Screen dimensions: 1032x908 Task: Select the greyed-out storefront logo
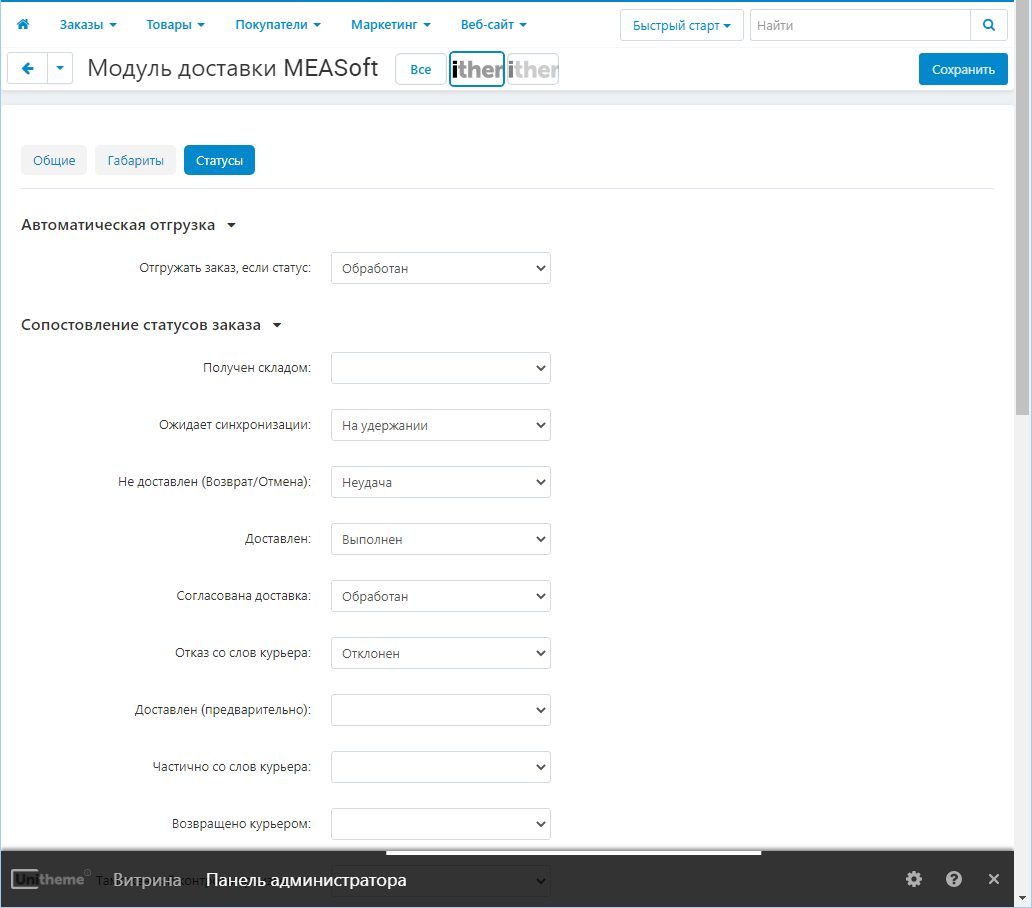tap(533, 69)
